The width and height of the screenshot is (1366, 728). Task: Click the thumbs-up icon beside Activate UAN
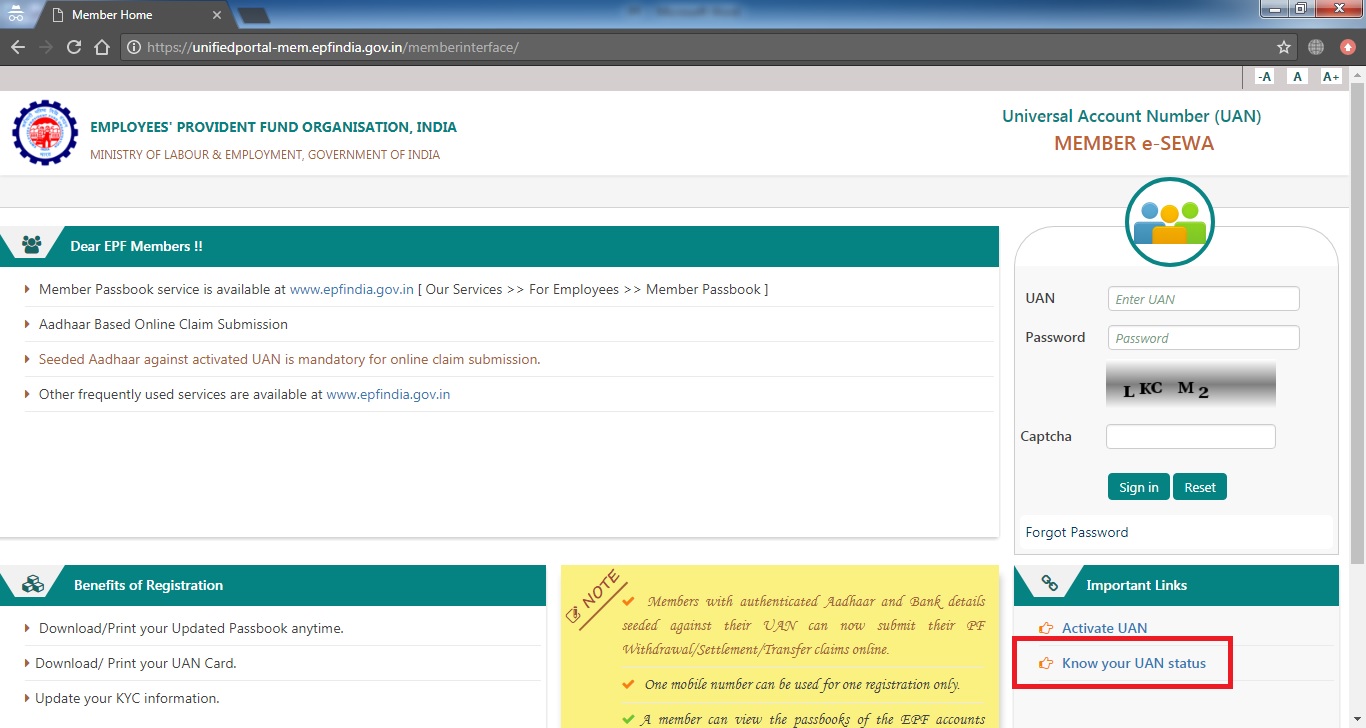point(1045,628)
